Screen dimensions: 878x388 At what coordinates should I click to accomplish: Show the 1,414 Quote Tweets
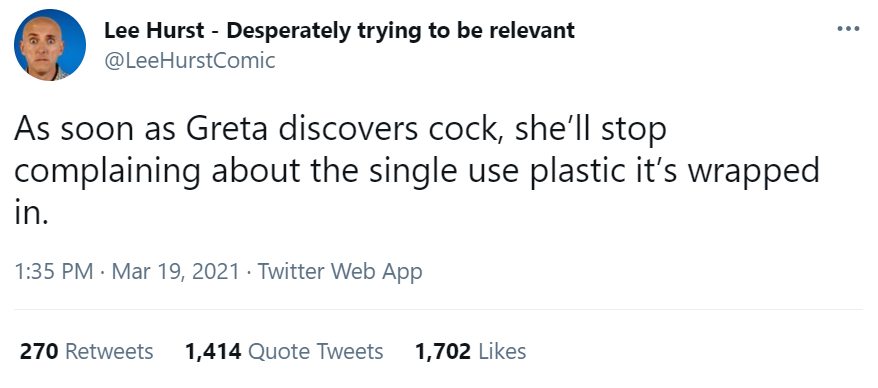pos(284,352)
